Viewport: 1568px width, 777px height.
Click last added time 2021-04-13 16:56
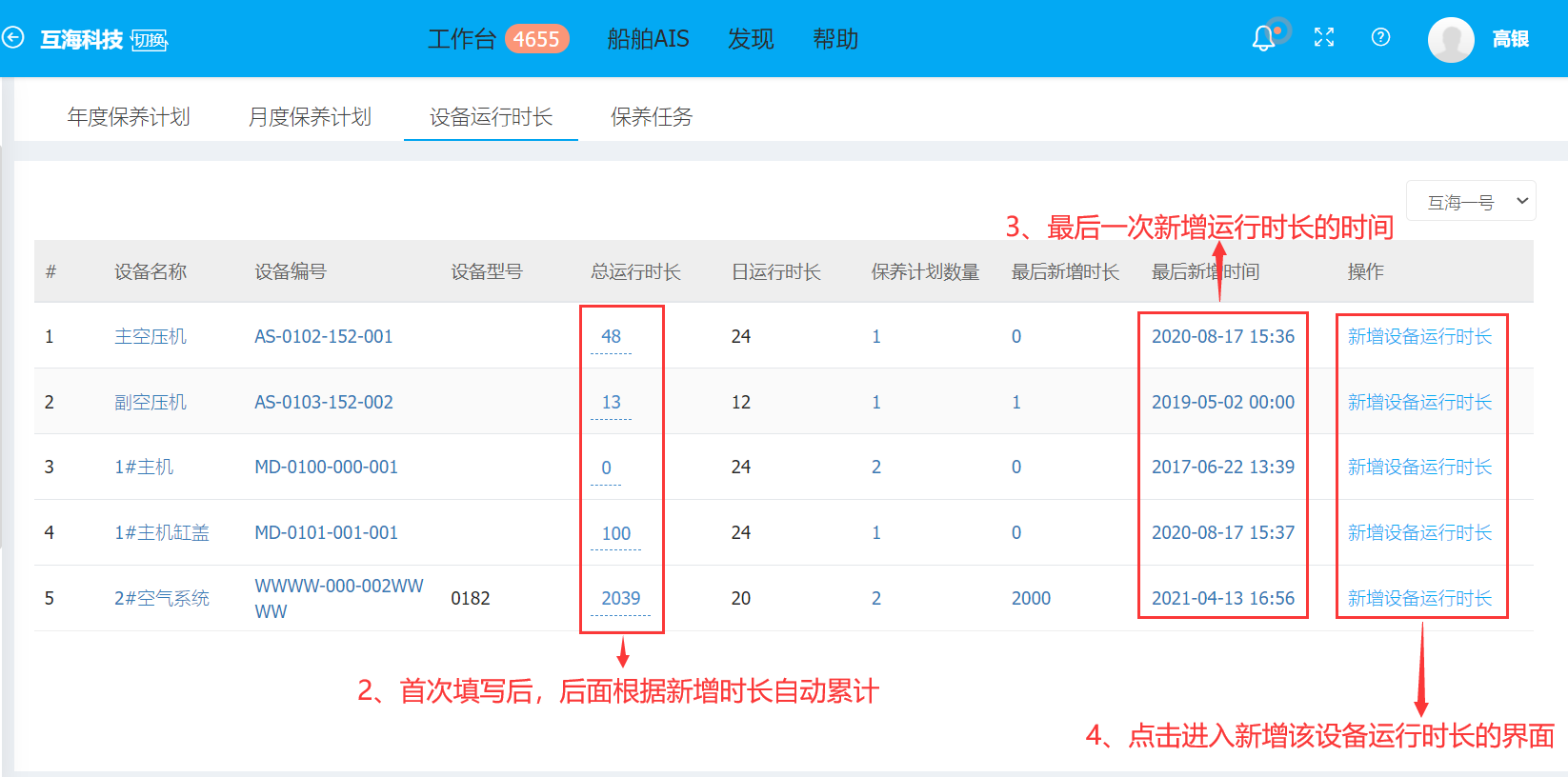click(x=1223, y=598)
